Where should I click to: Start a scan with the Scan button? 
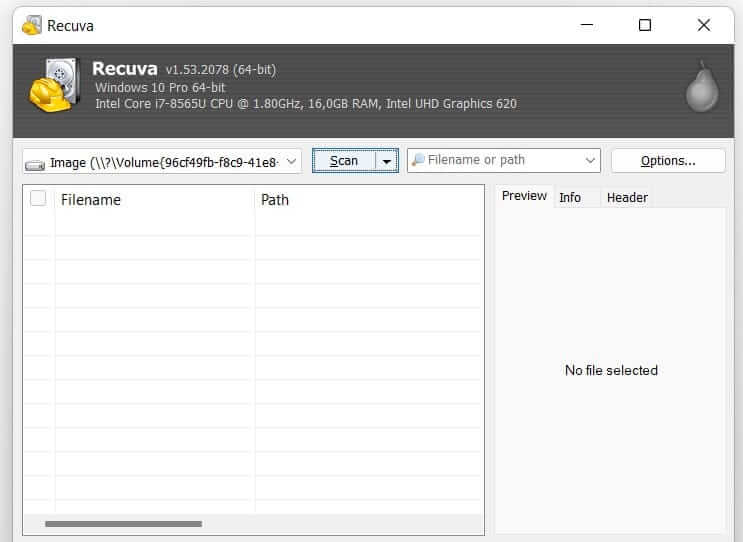[x=344, y=161]
